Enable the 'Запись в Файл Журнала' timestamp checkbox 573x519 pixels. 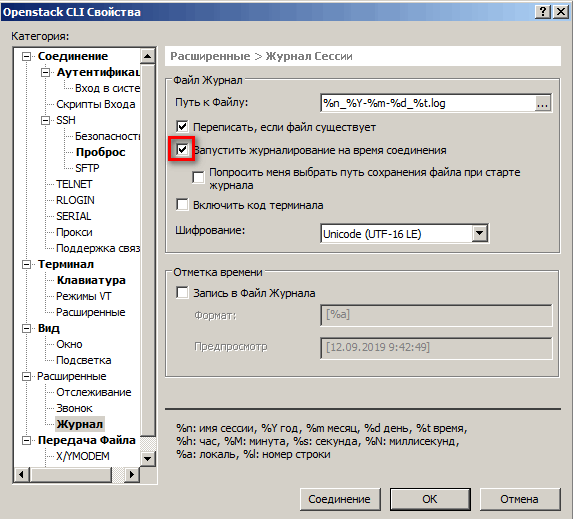coord(182,293)
